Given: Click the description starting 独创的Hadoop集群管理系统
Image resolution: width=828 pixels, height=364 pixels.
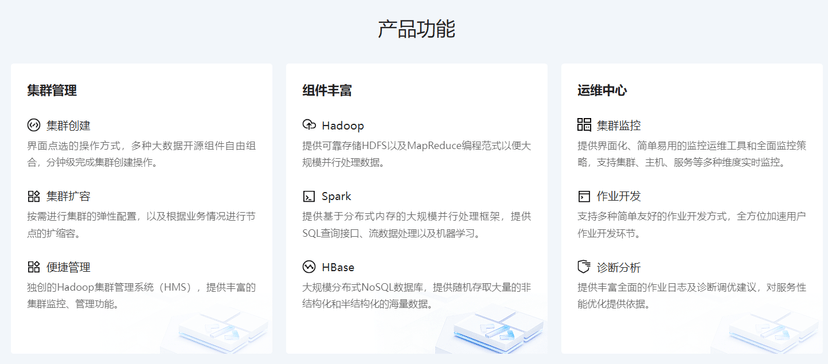Looking at the screenshot, I should pos(142,295).
